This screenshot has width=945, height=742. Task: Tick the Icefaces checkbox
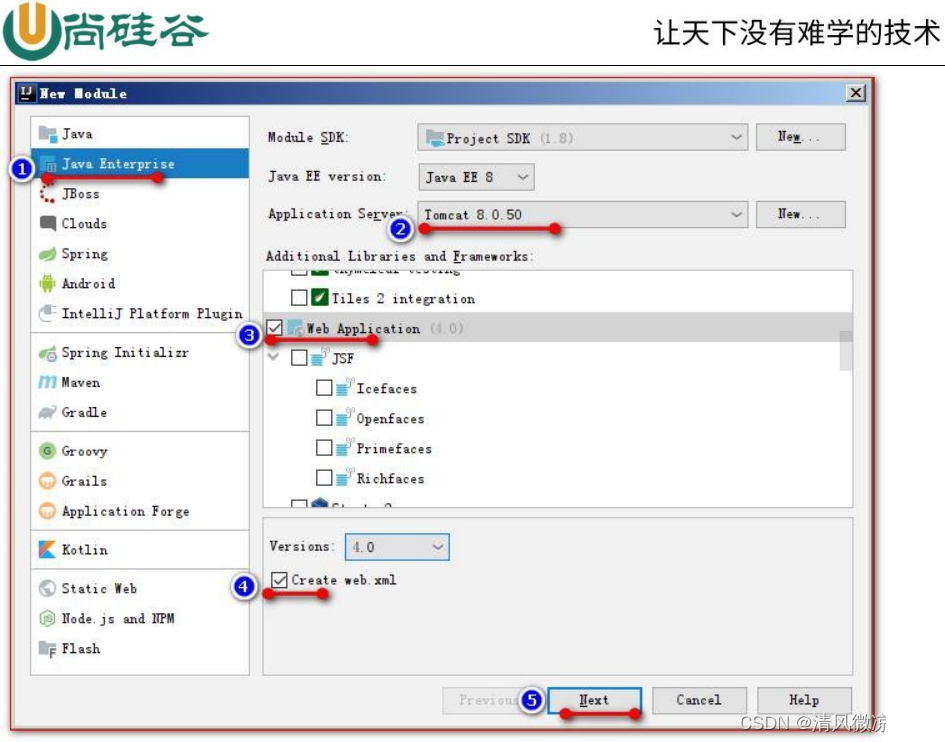324,388
